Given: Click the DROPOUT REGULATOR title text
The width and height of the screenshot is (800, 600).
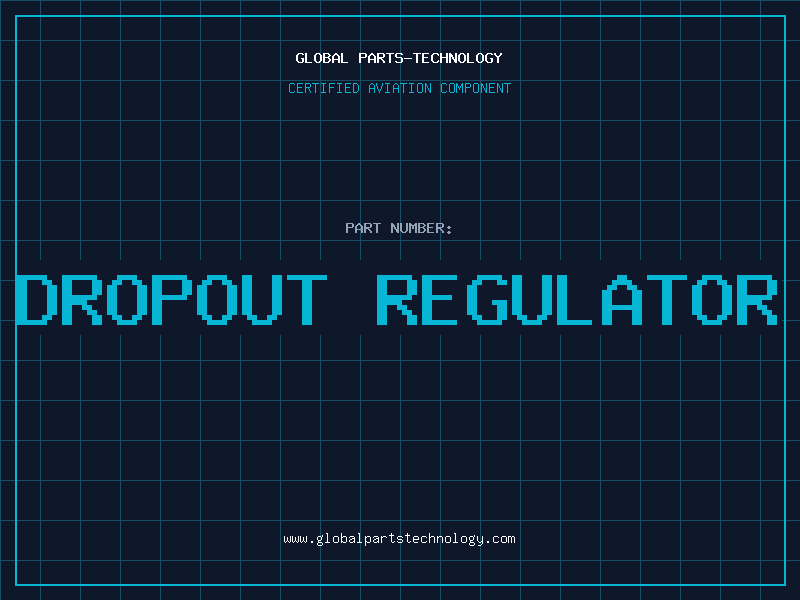Looking at the screenshot, I should (x=397, y=300).
